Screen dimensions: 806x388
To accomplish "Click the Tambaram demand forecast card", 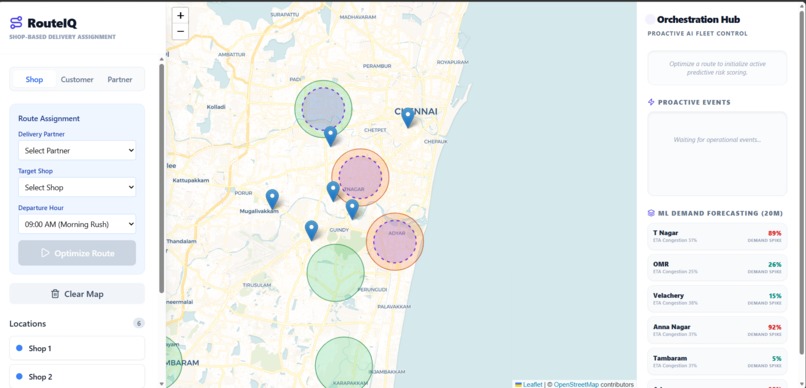I will [717, 361].
